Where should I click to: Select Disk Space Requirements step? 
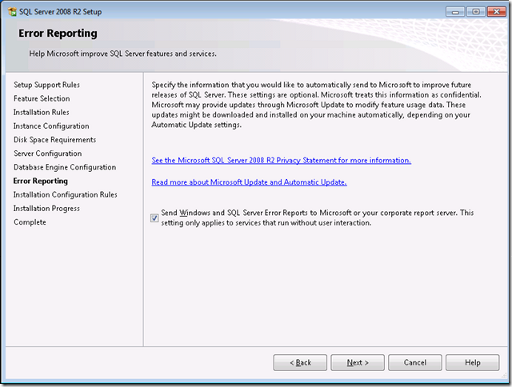click(55, 140)
